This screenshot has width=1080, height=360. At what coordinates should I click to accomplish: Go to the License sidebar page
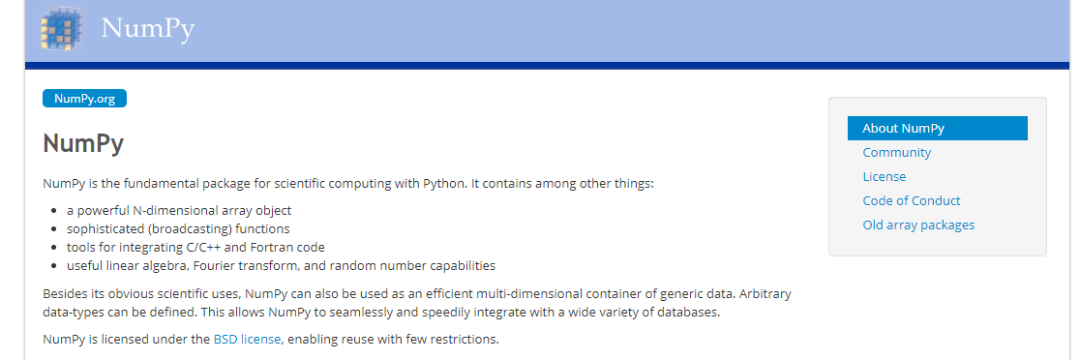point(884,176)
